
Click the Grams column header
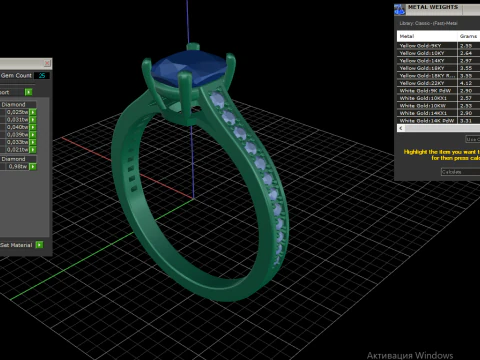(x=468, y=36)
